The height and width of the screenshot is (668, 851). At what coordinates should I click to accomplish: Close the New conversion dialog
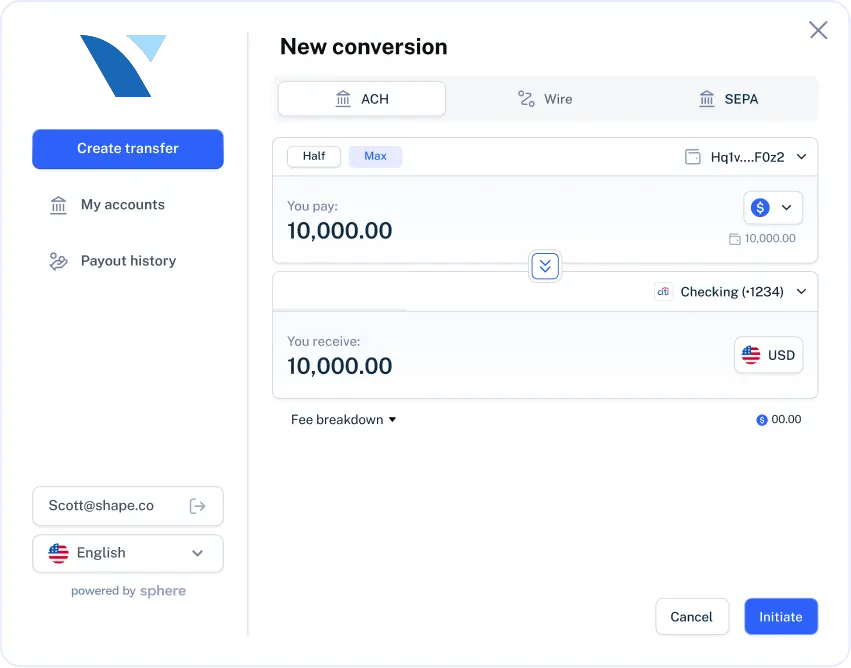point(818,30)
